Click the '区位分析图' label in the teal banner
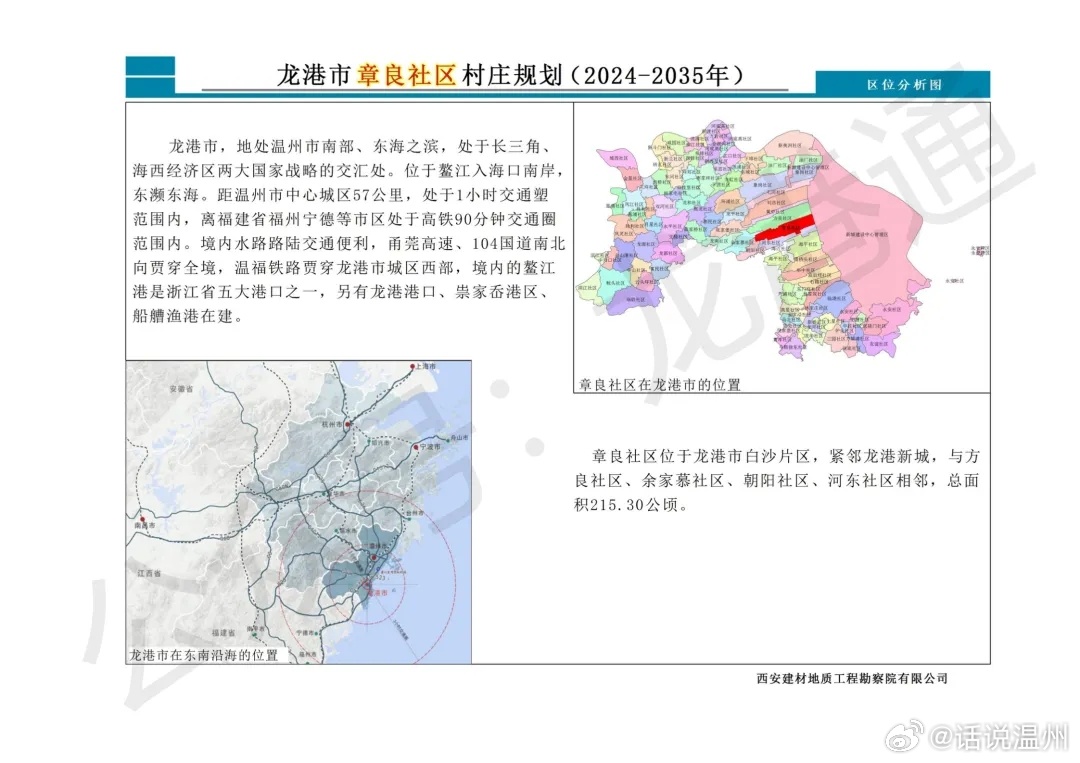Viewport: 1080px width, 763px height. pos(904,85)
